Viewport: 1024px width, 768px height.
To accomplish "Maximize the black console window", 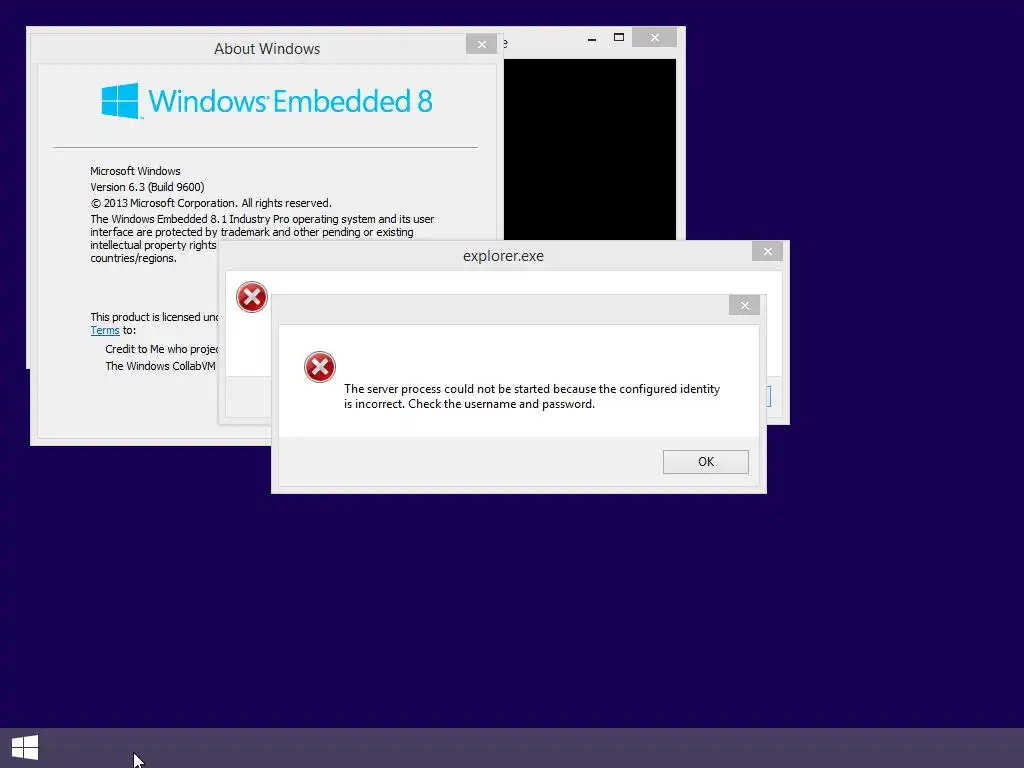I will pyautogui.click(x=619, y=38).
